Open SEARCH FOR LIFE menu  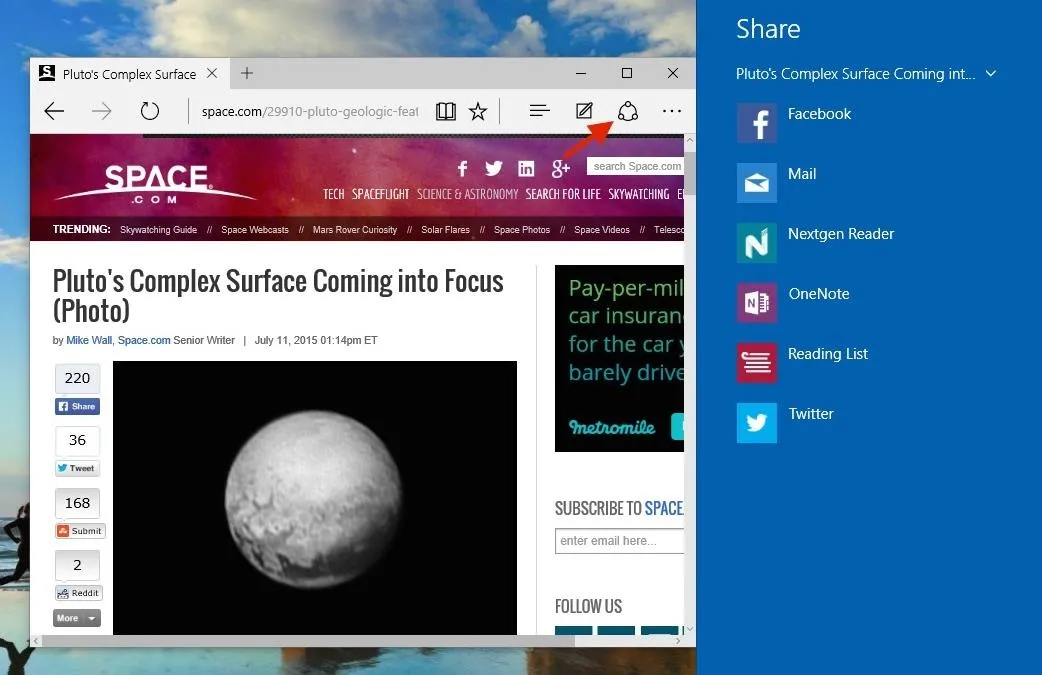pyautogui.click(x=563, y=194)
